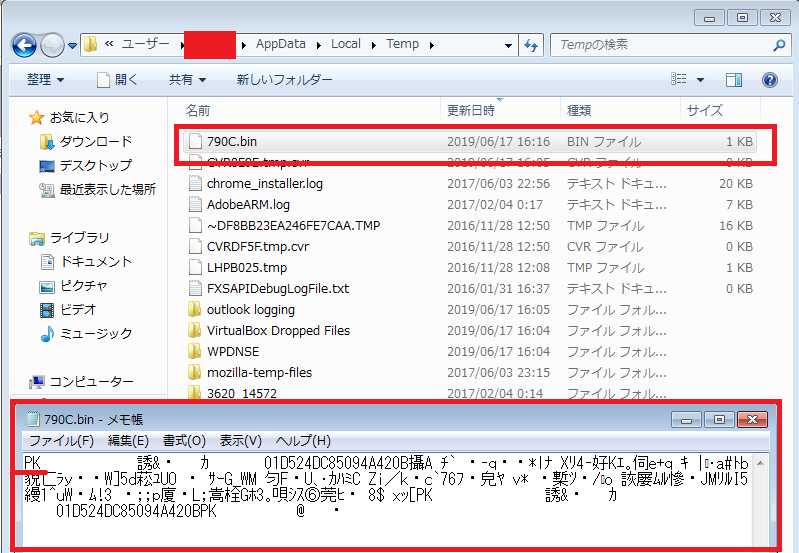
Task: Click the 3620_14572 folder name
Action: (242, 393)
